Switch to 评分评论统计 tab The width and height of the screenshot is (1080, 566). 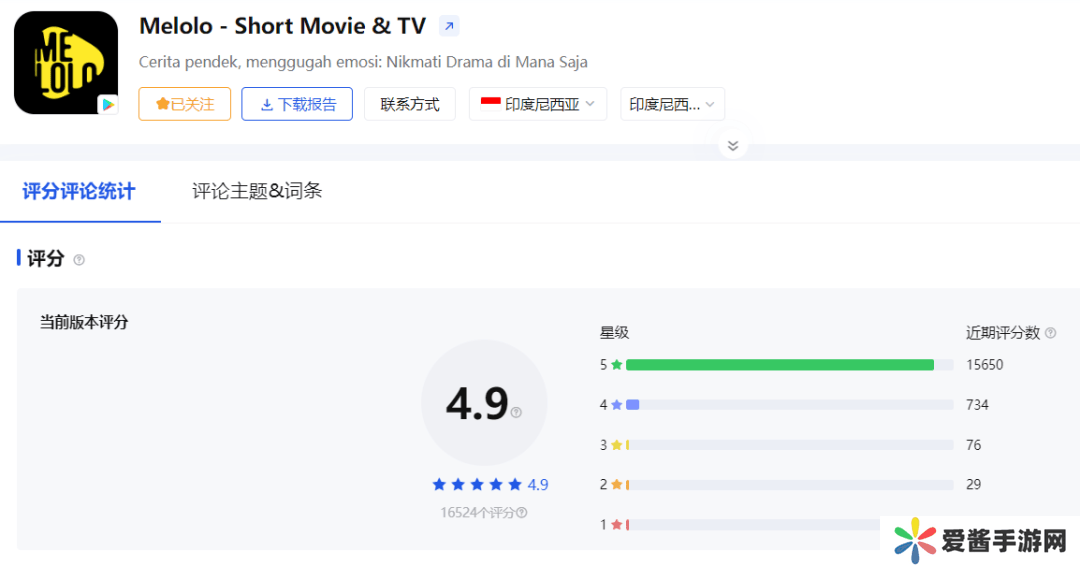coord(79,191)
